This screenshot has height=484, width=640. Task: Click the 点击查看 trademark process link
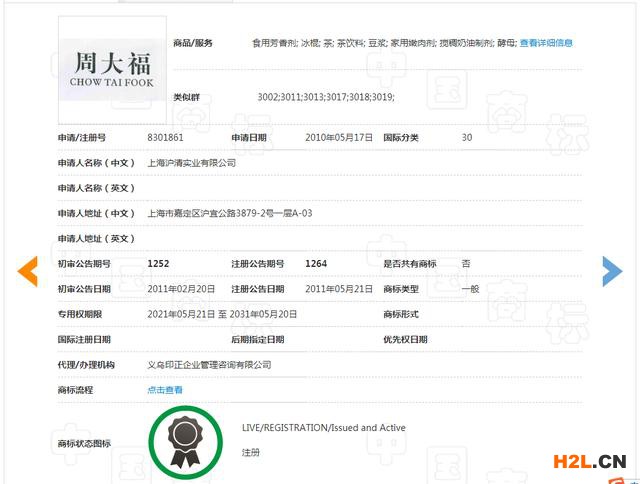[x=164, y=390]
